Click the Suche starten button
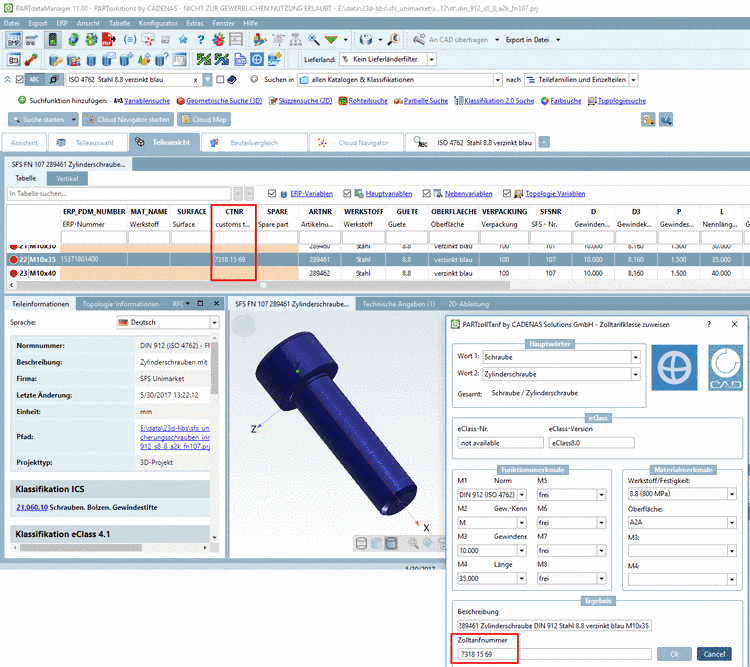The height and width of the screenshot is (667, 750). pos(39,119)
